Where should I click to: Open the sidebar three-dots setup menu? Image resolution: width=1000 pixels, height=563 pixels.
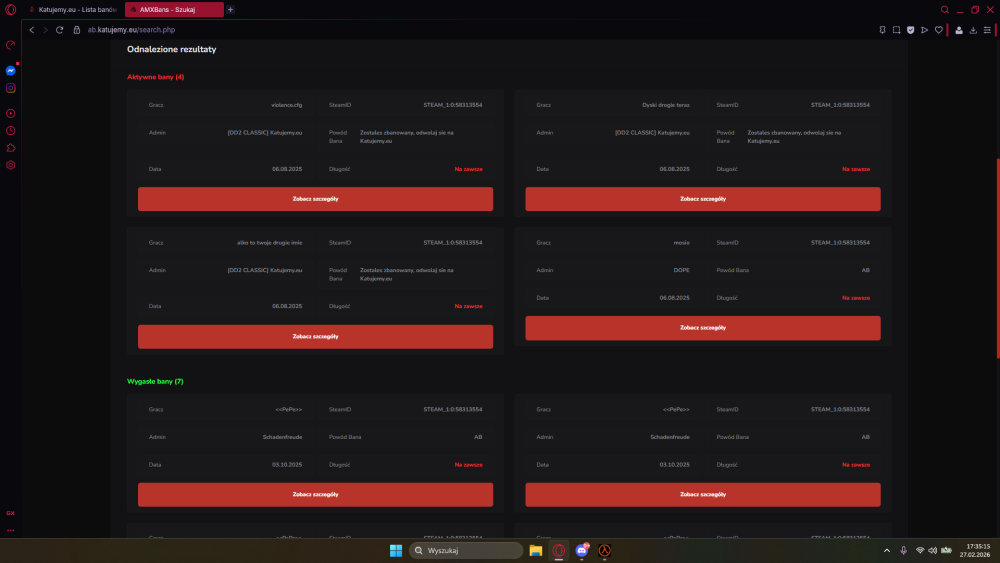(11, 530)
